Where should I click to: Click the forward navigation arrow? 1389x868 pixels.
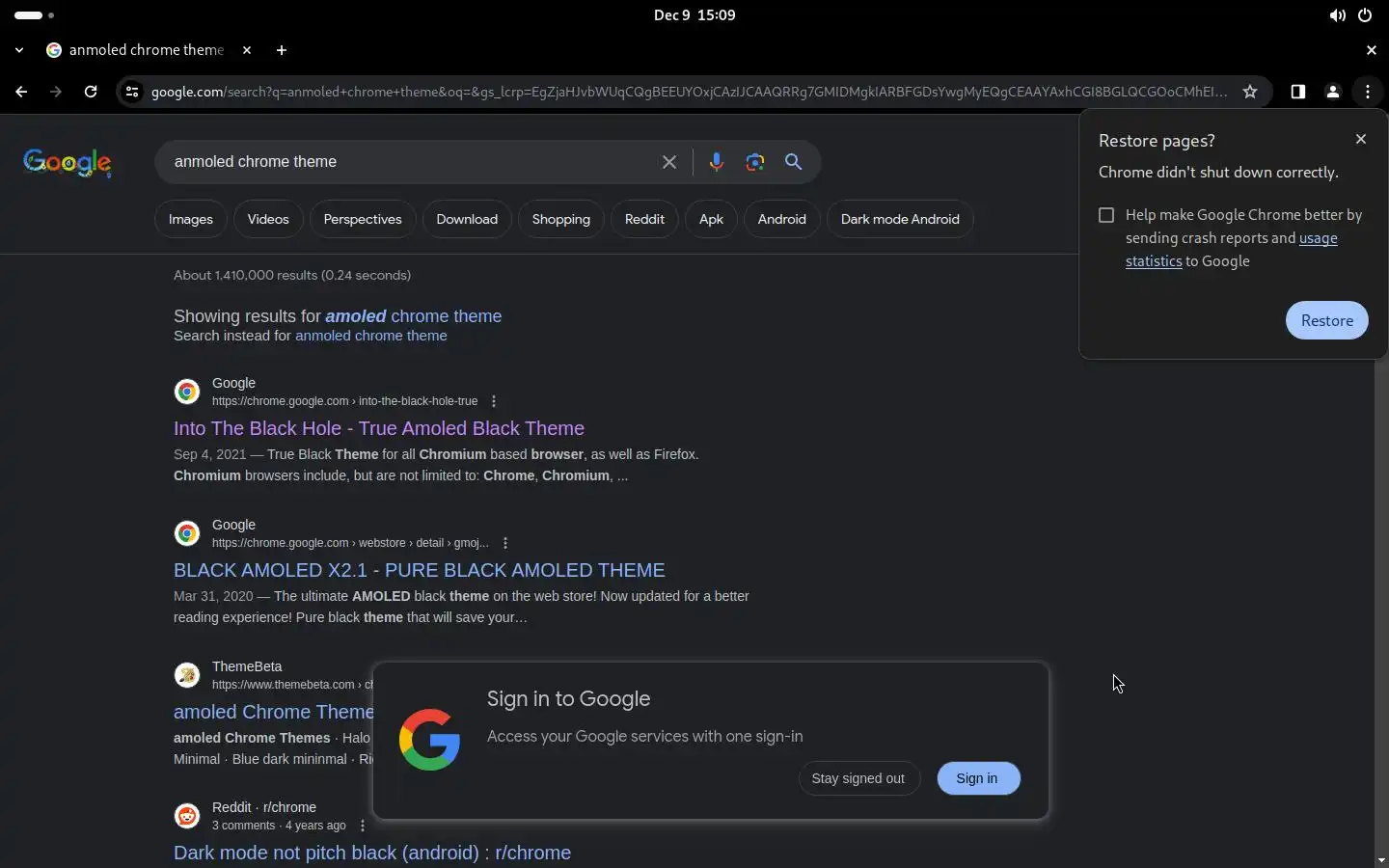click(x=55, y=92)
